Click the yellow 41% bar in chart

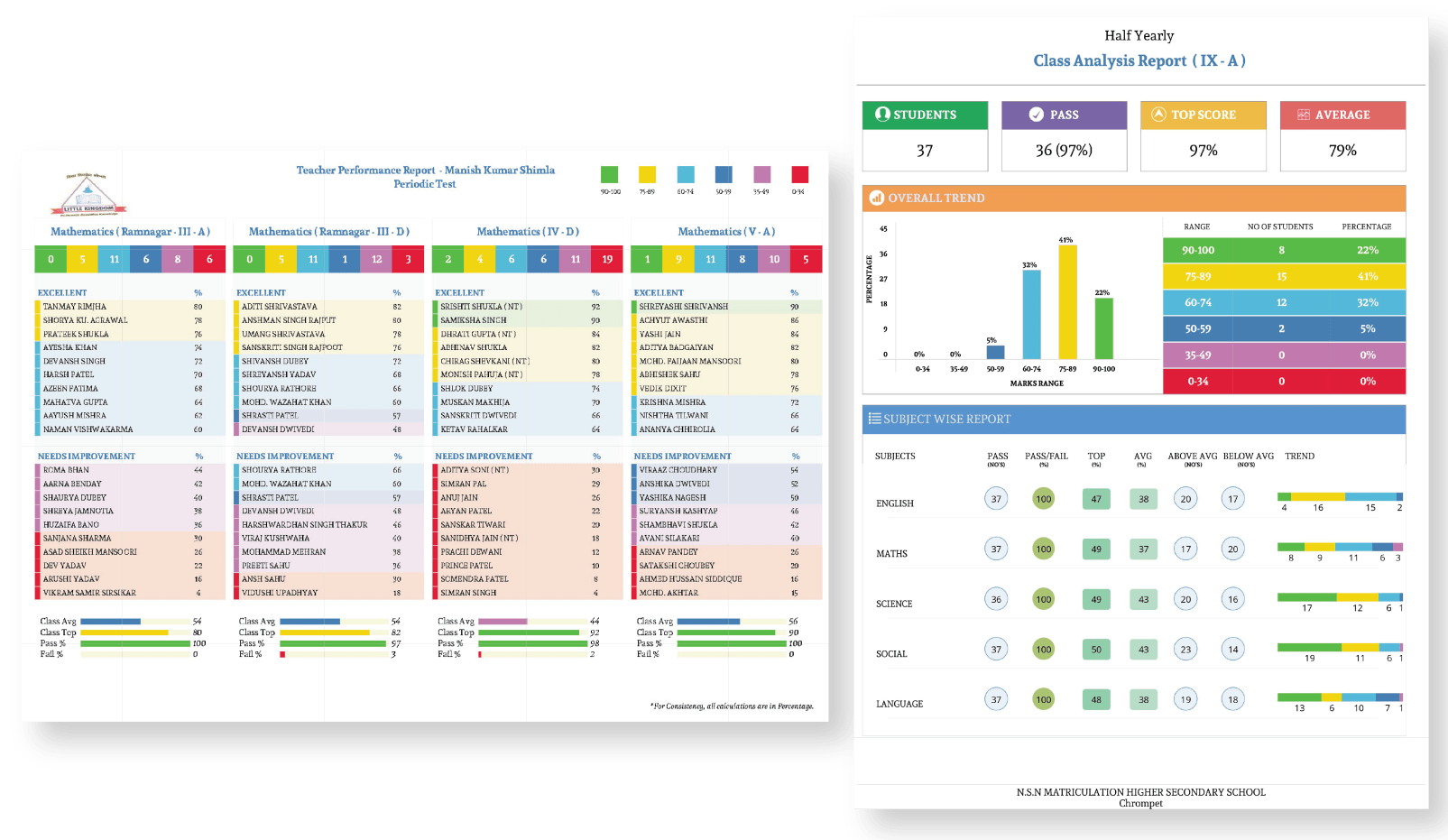click(x=1067, y=302)
